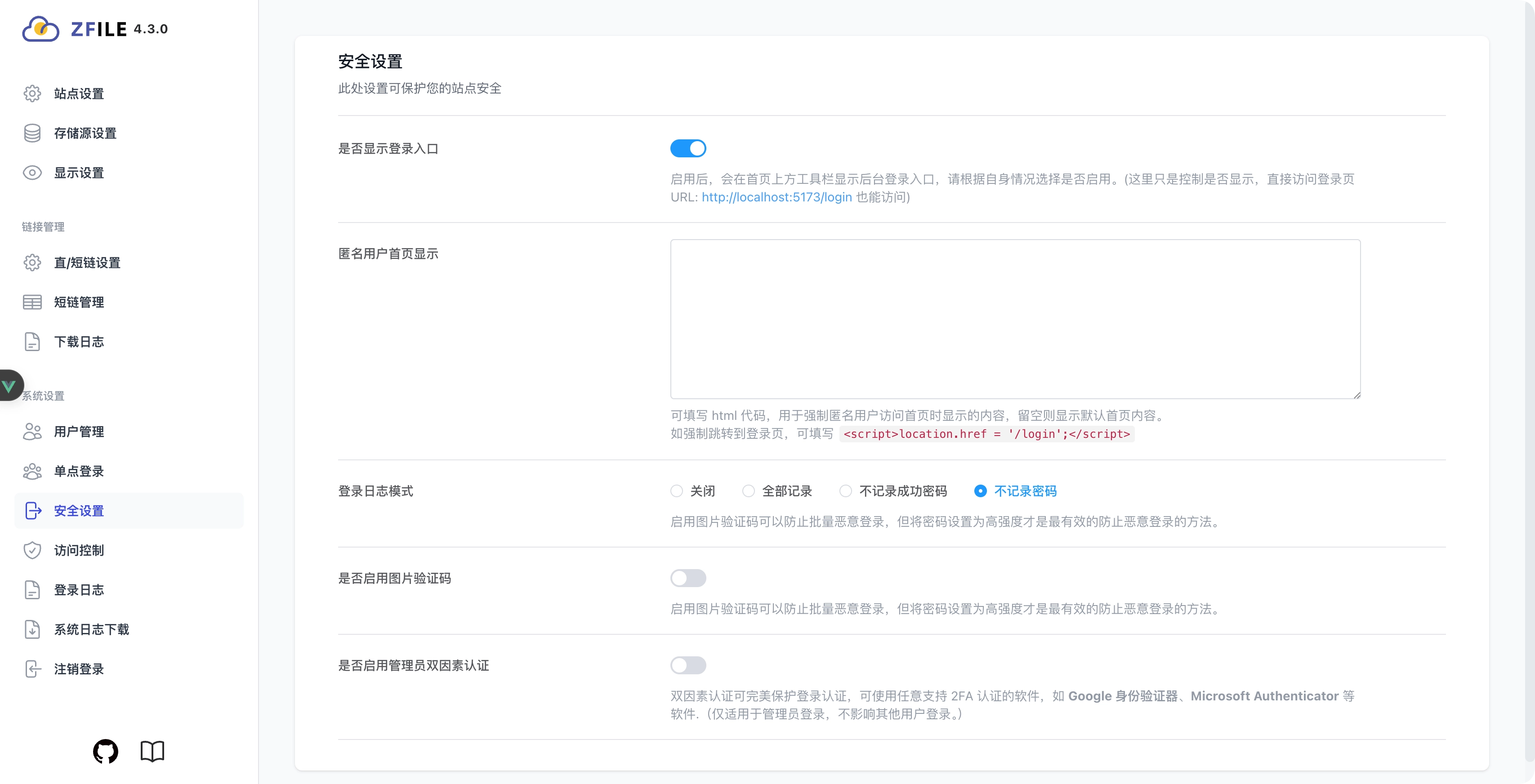1535x784 pixels.
Task: Click the 登录日志模式 field label
Action: pos(375,491)
